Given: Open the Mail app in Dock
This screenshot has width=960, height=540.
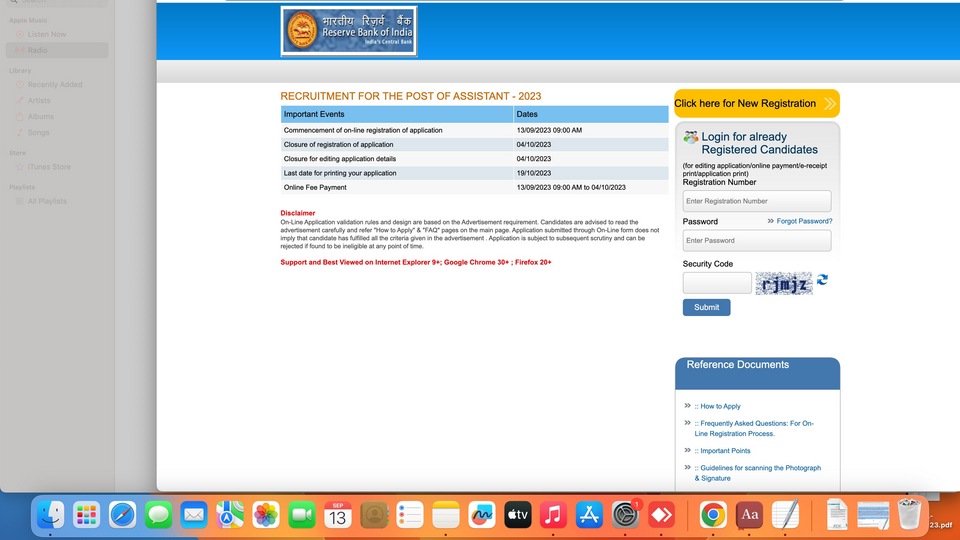Looking at the screenshot, I should tap(194, 515).
